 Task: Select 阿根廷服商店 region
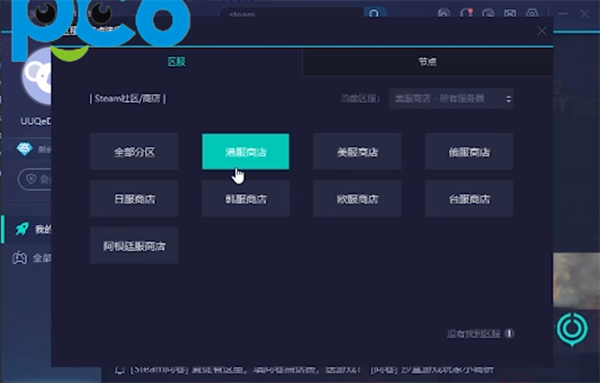(x=134, y=246)
